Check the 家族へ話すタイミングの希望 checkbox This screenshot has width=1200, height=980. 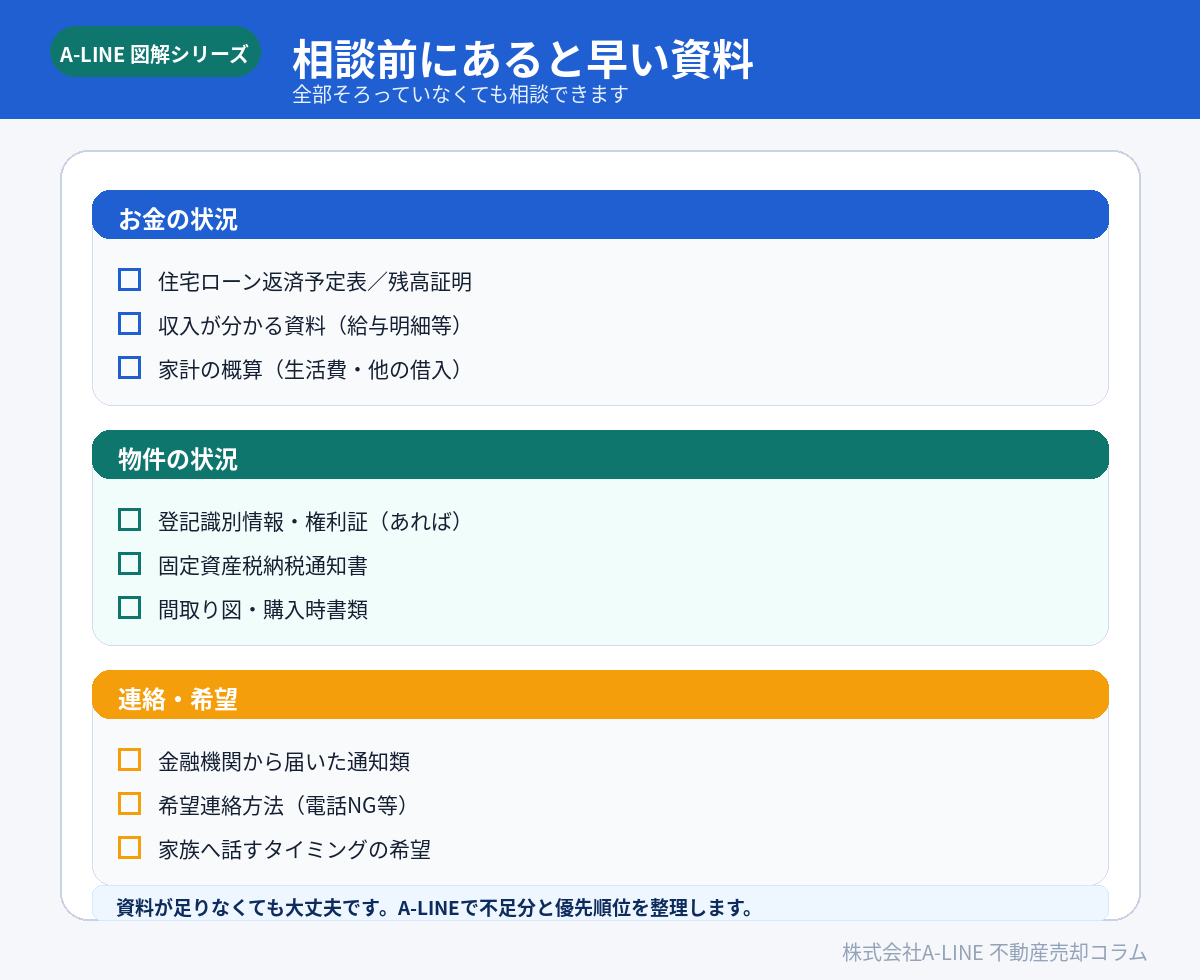[129, 847]
